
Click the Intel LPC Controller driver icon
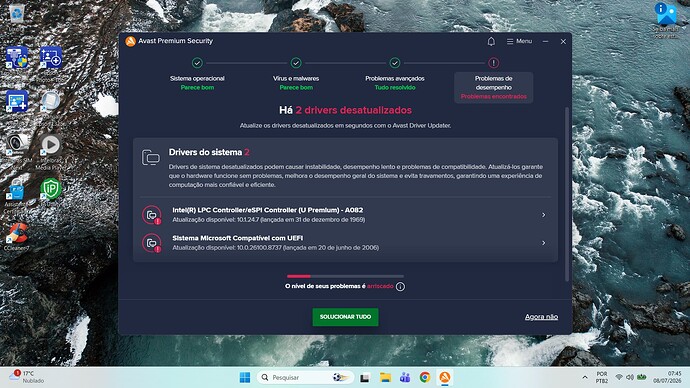(152, 215)
